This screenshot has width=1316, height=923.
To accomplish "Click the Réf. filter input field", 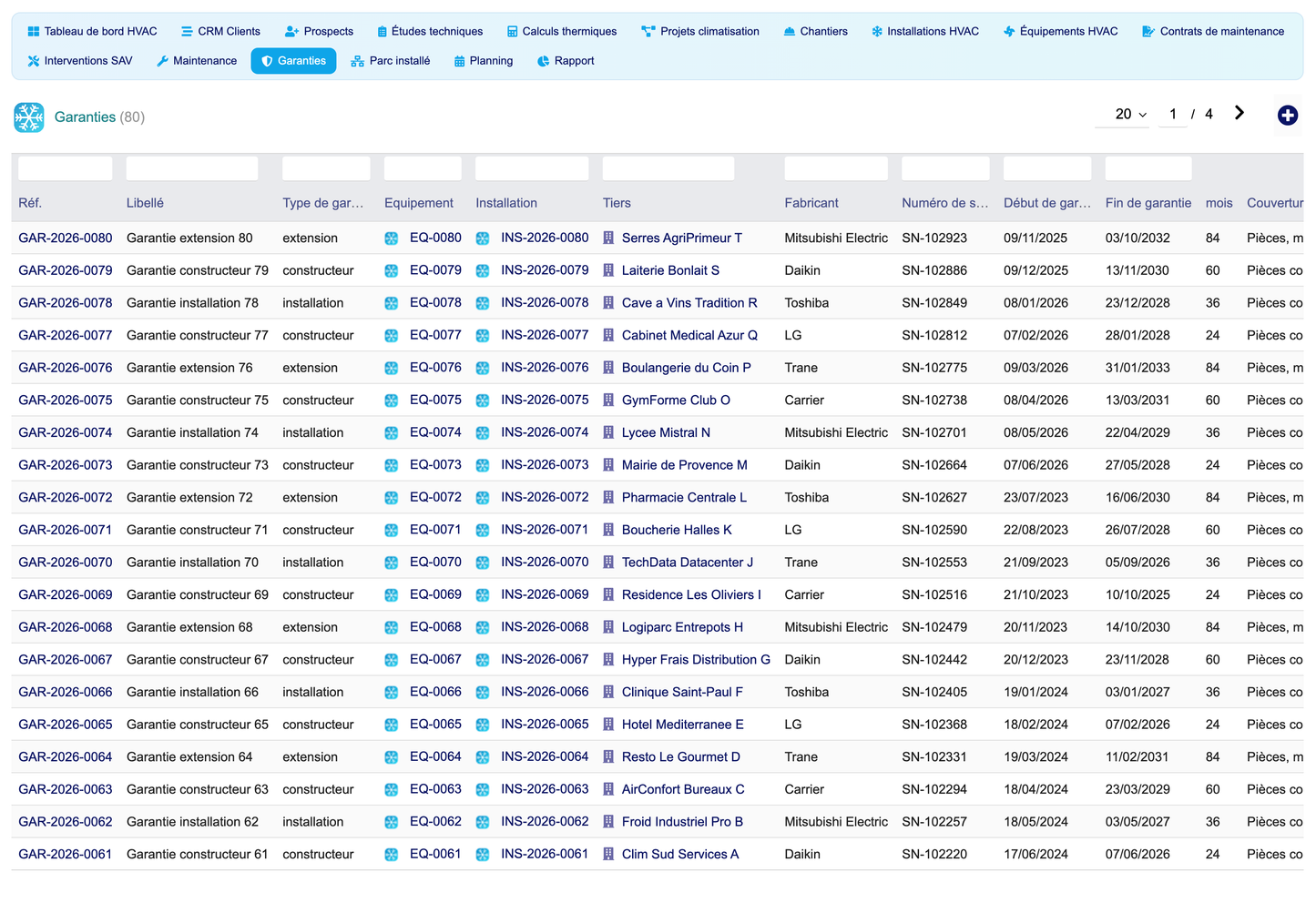I will pyautogui.click(x=66, y=168).
